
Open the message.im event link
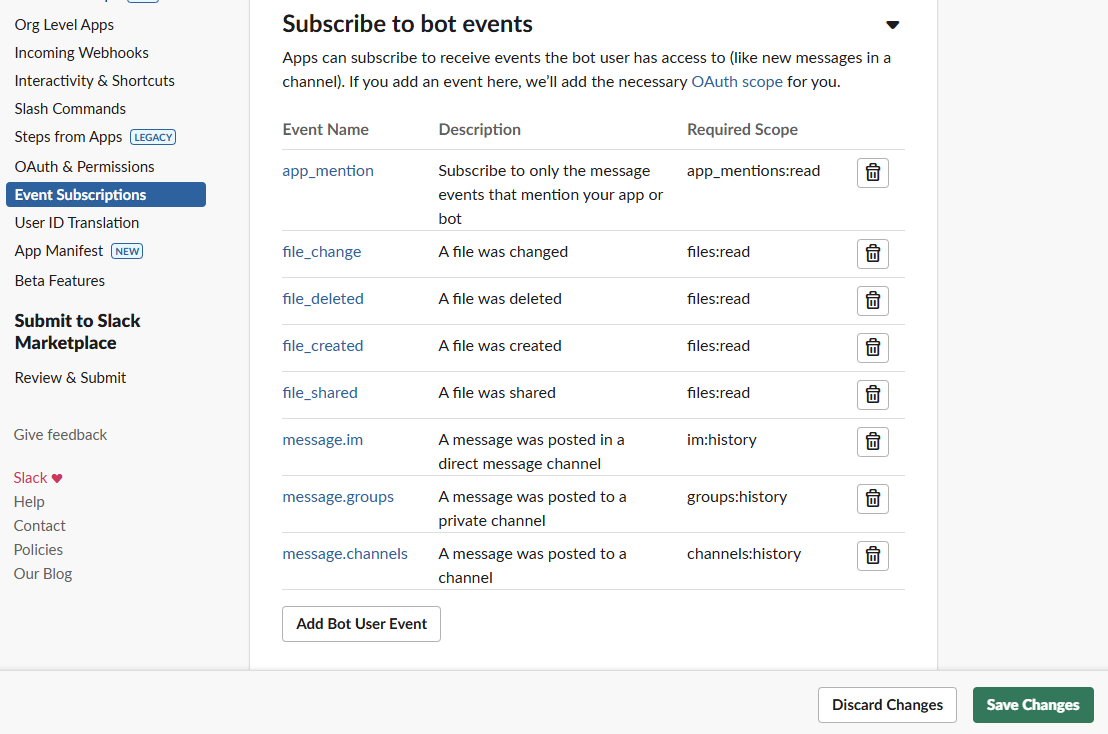[x=323, y=440]
